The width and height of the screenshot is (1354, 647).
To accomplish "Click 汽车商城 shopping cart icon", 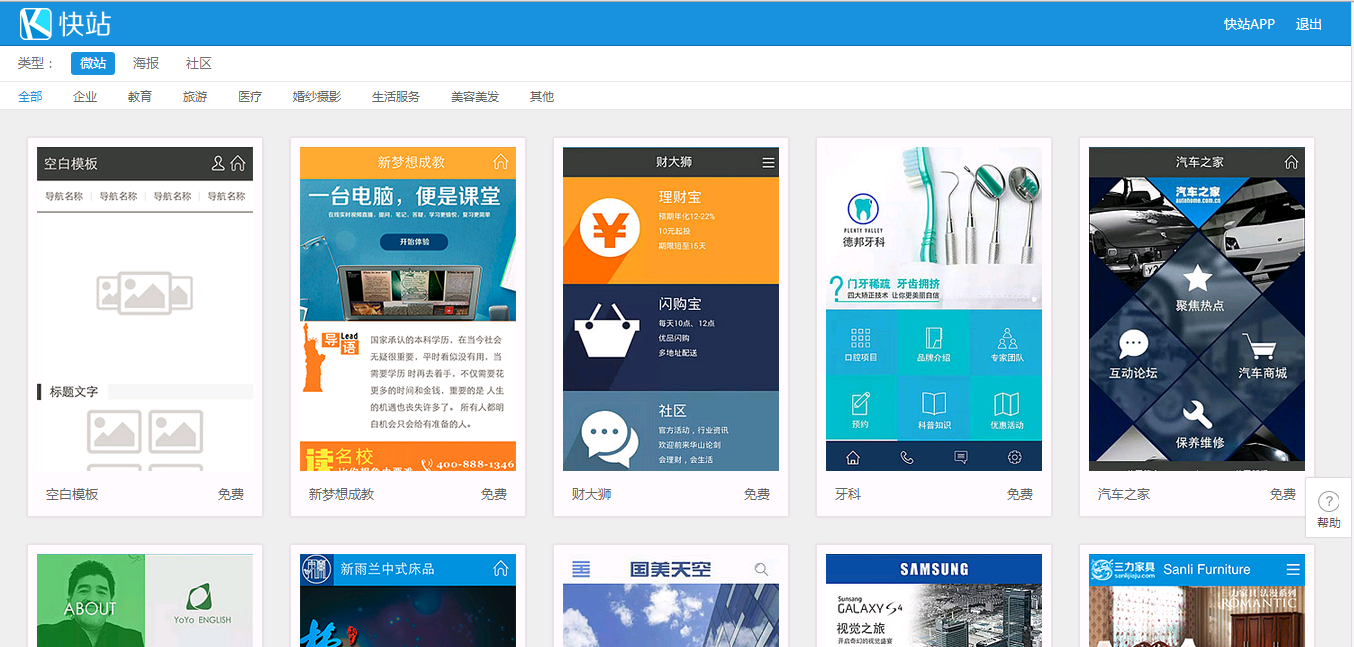I will 1260,347.
